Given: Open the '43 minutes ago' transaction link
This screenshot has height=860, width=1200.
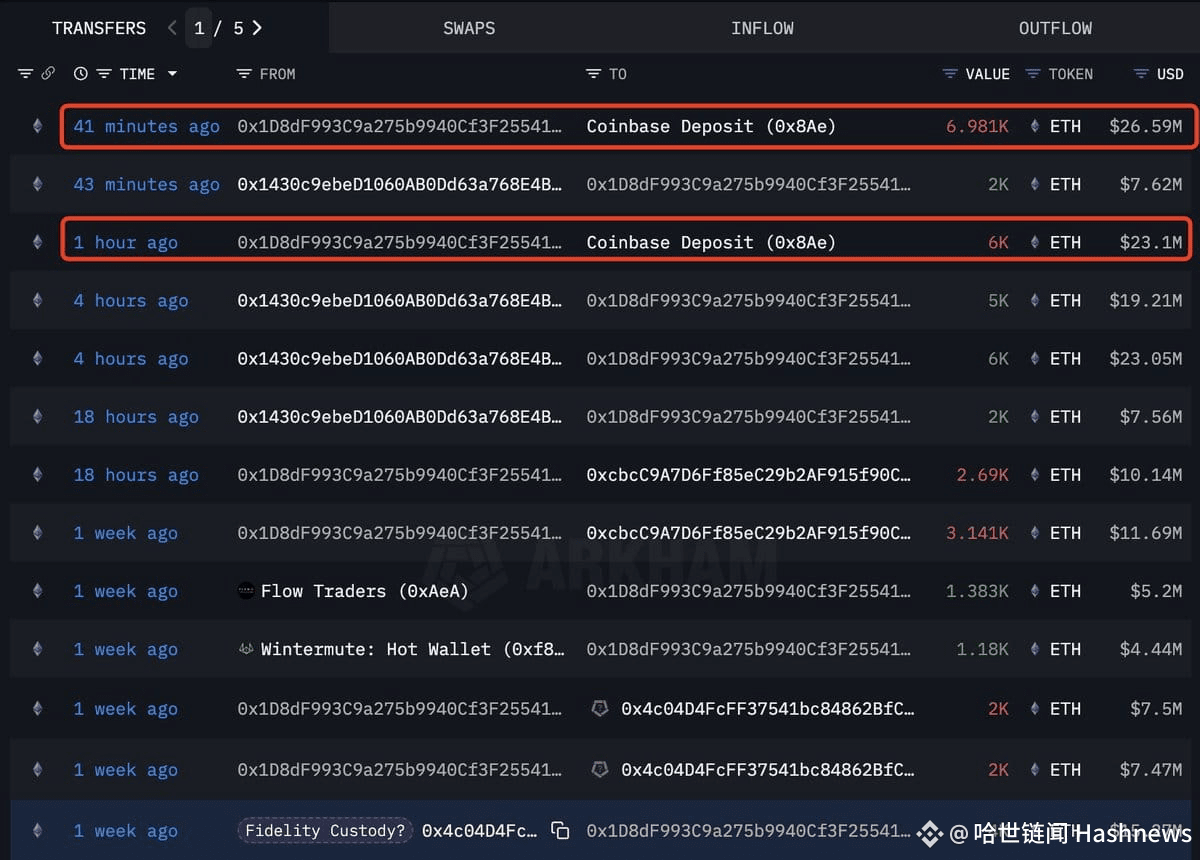Looking at the screenshot, I should 146,184.
